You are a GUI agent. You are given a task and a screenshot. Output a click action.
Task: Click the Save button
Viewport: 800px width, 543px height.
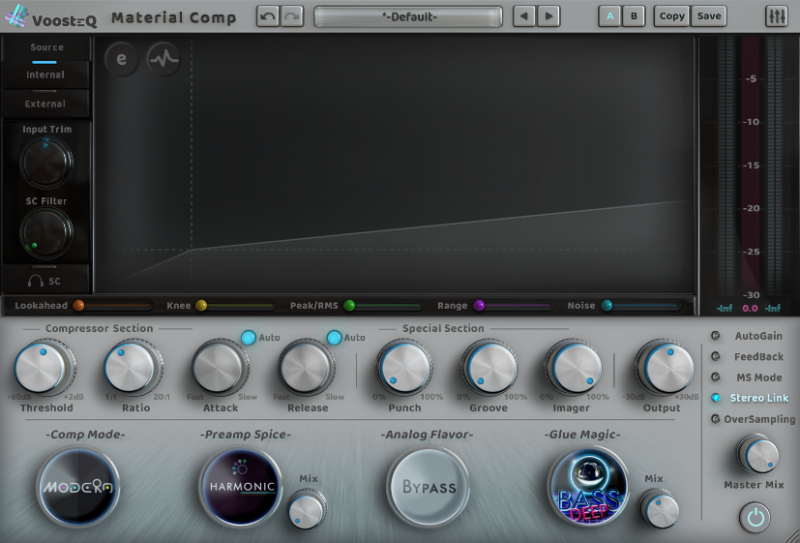click(708, 17)
